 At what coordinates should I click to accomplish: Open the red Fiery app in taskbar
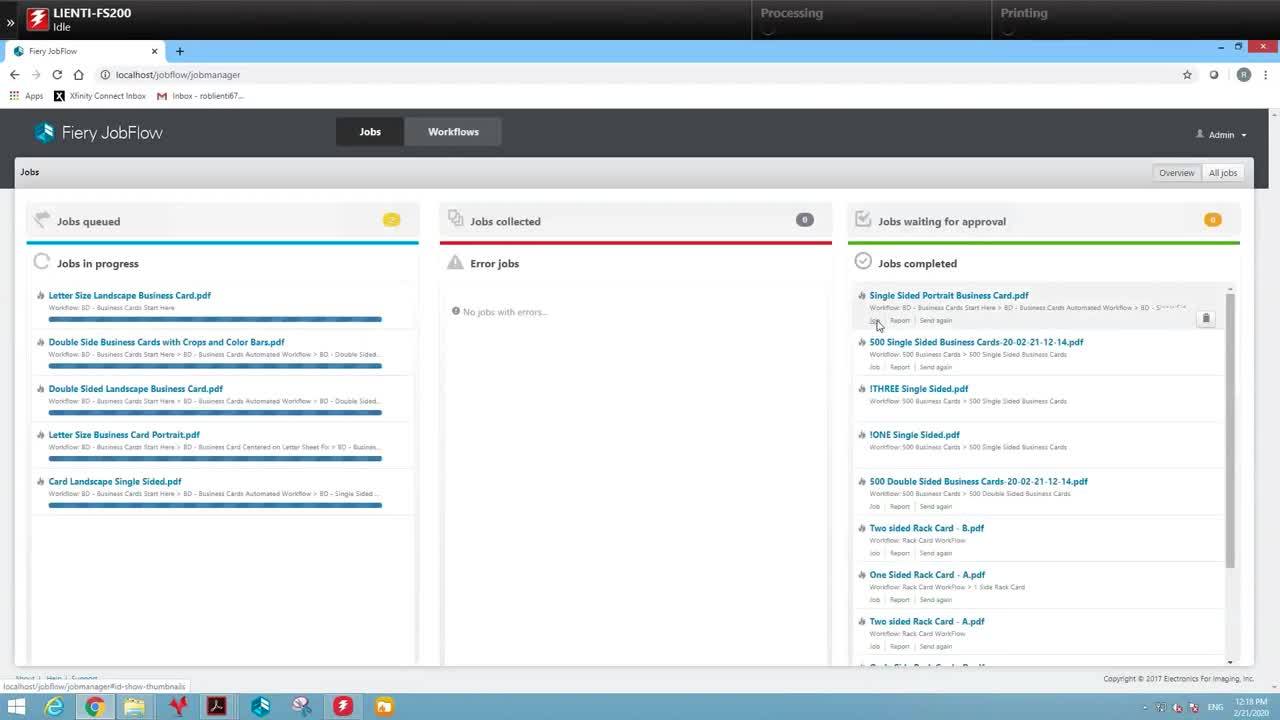[x=343, y=707]
